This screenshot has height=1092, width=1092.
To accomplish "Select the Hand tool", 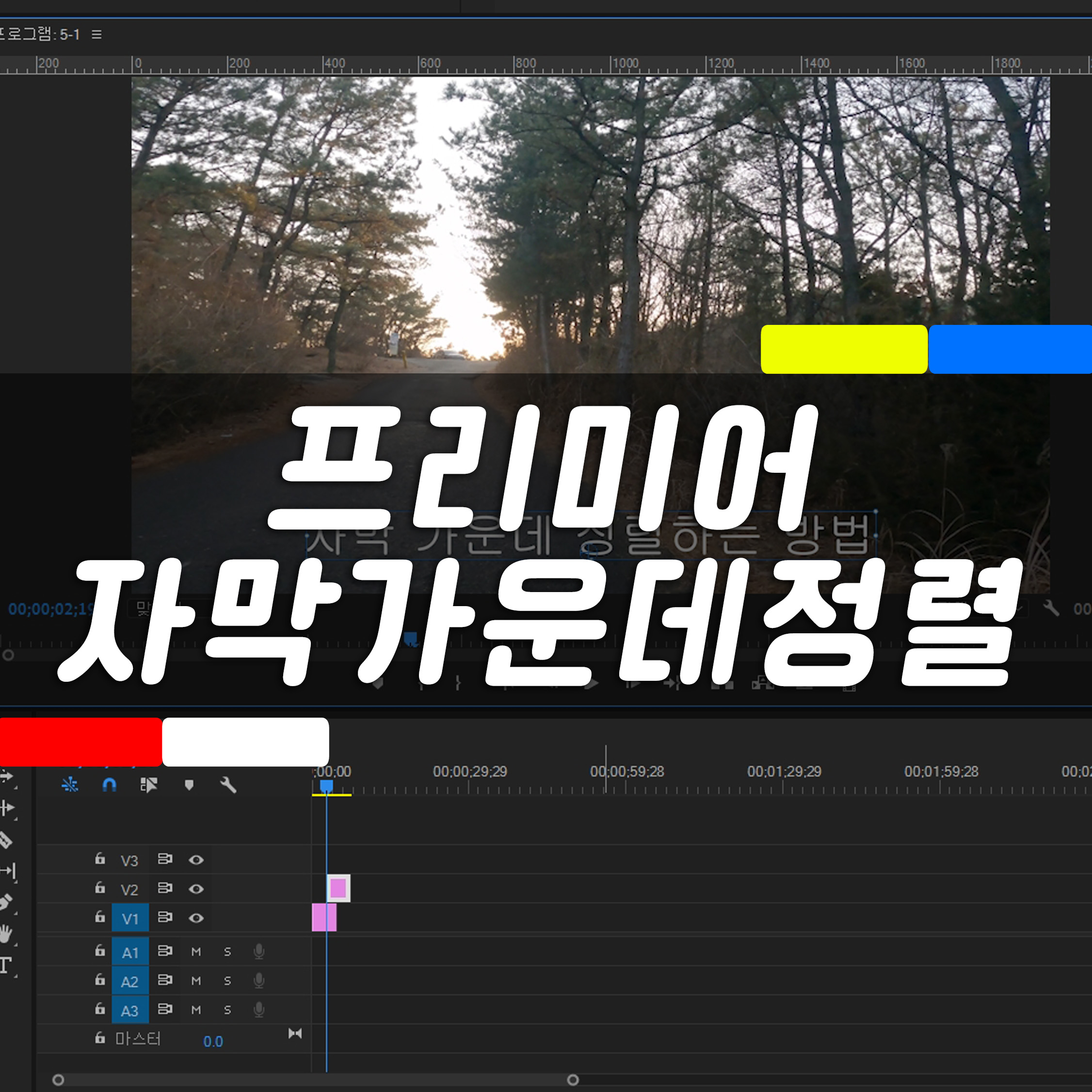I will click(6, 933).
